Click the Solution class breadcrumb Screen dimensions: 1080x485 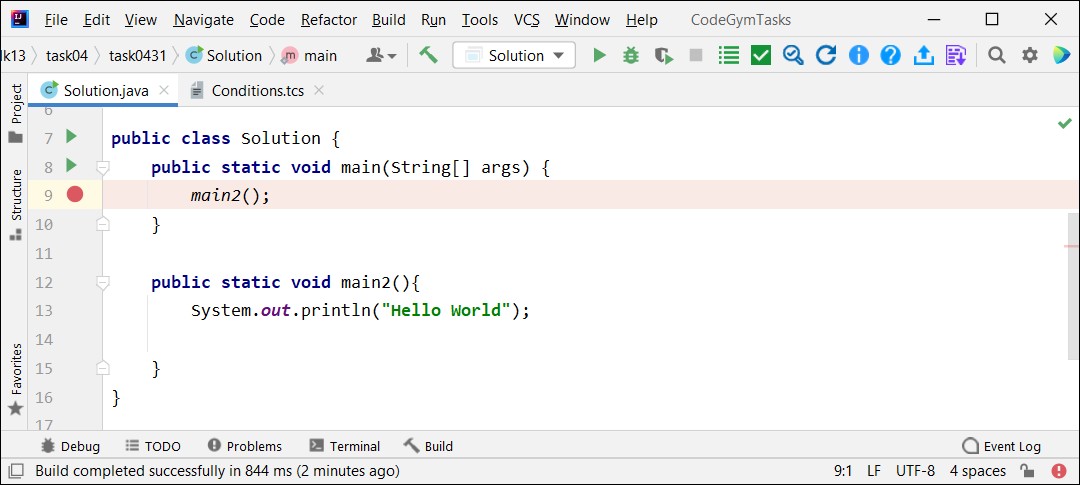(x=224, y=55)
